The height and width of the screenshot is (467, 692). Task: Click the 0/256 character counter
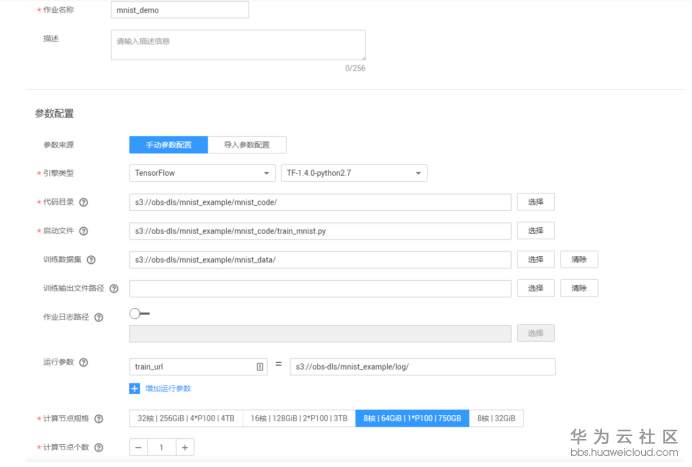coord(355,68)
